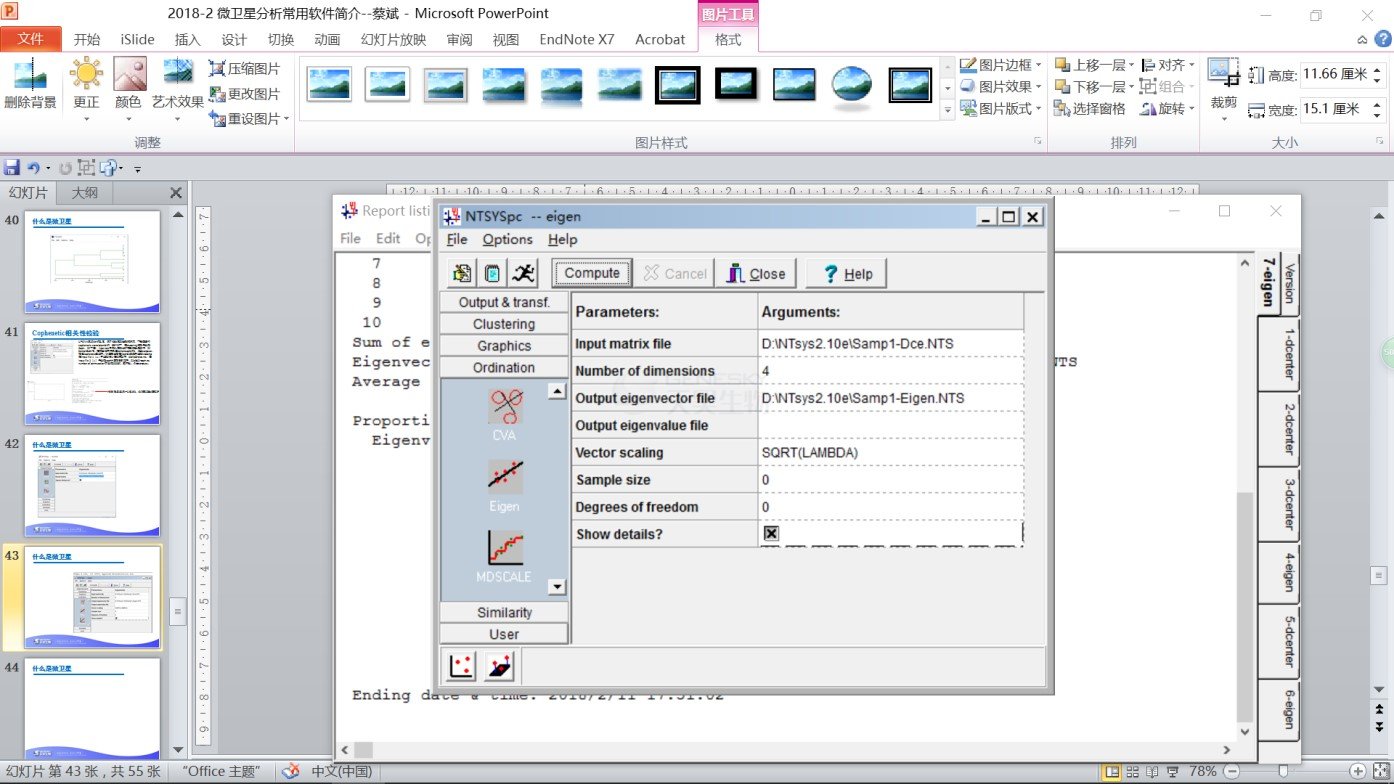Select slide 44 thumbnail

pos(92,709)
